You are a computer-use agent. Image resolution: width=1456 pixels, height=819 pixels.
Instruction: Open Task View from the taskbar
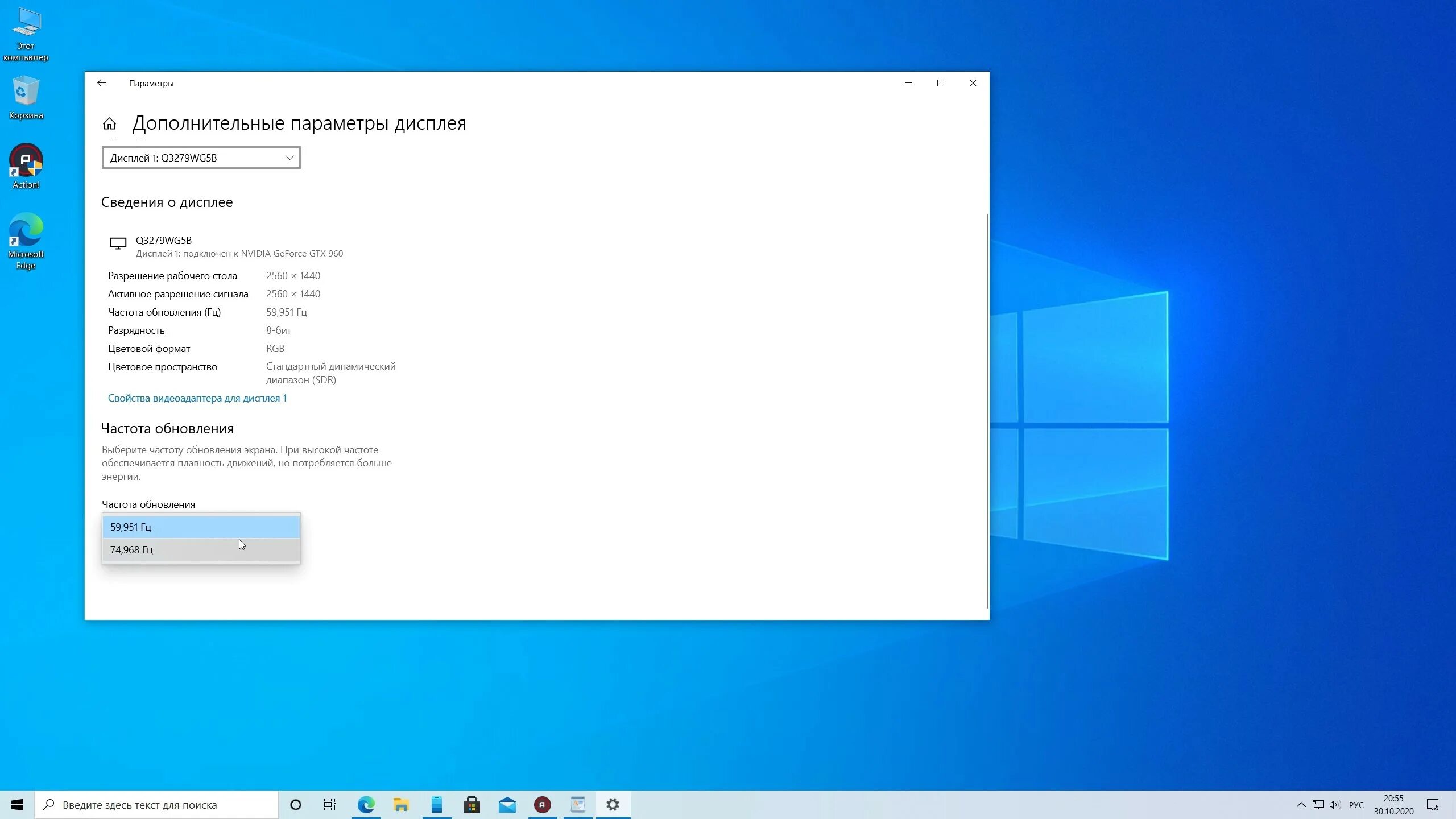coord(330,805)
